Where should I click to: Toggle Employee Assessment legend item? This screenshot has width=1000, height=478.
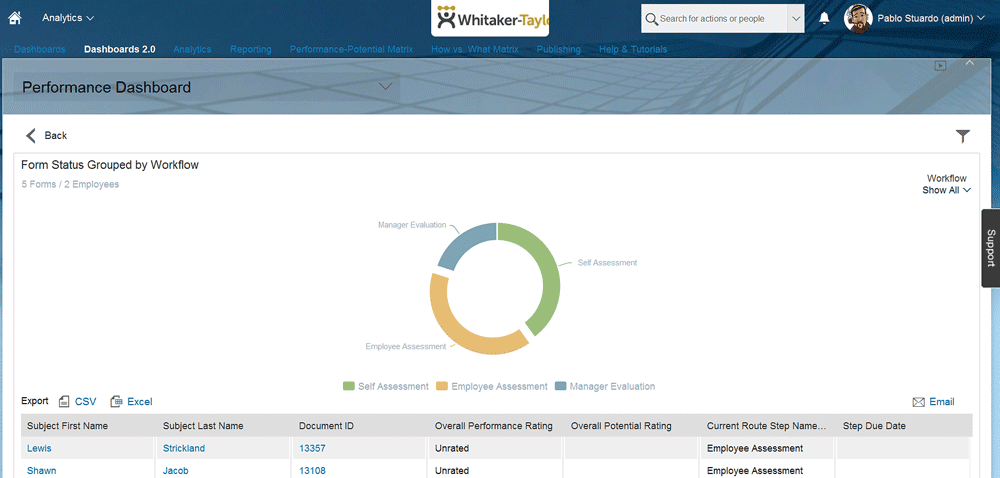coord(491,386)
